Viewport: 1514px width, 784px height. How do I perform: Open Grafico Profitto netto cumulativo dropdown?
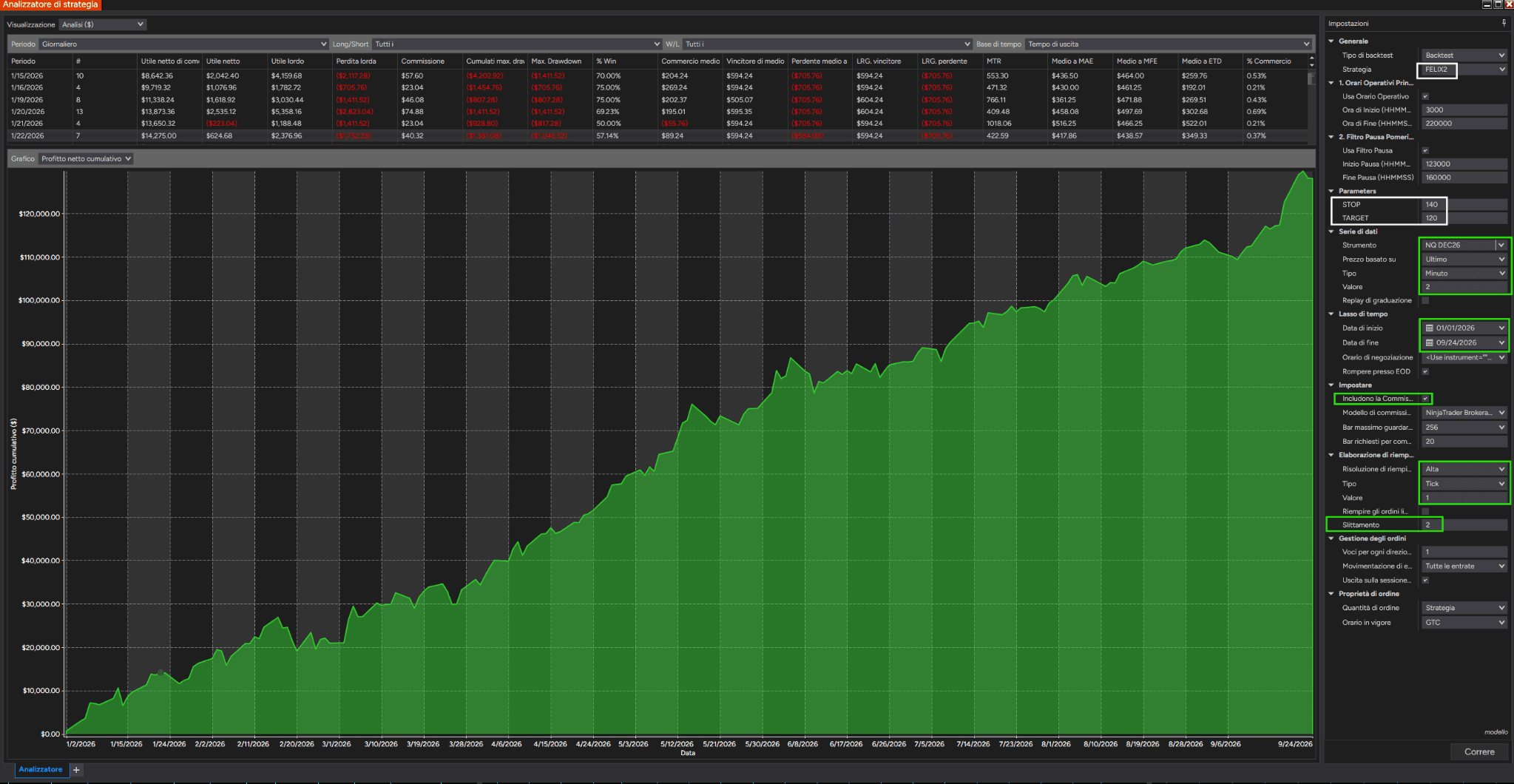tap(86, 159)
